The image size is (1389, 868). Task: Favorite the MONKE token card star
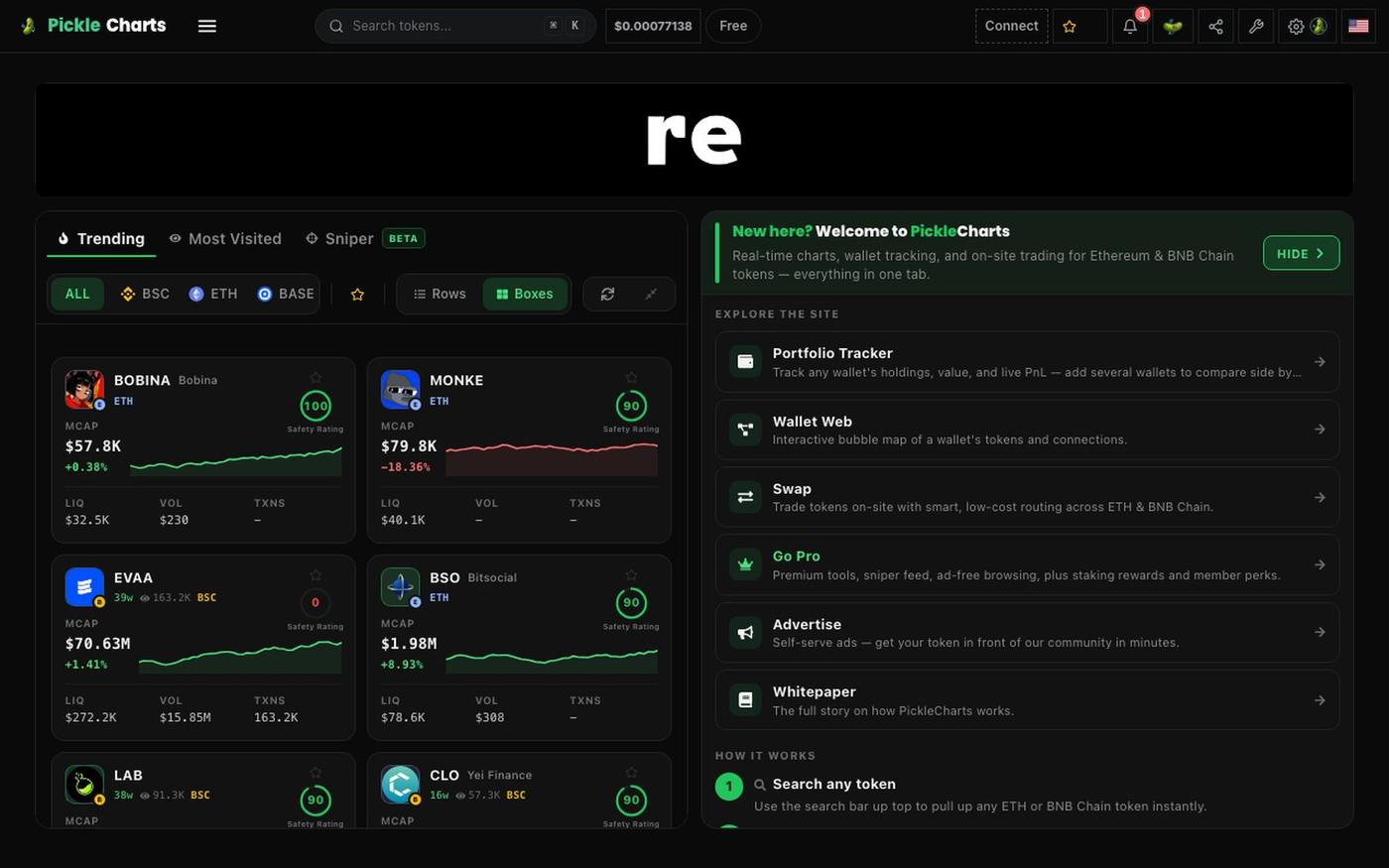[631, 377]
